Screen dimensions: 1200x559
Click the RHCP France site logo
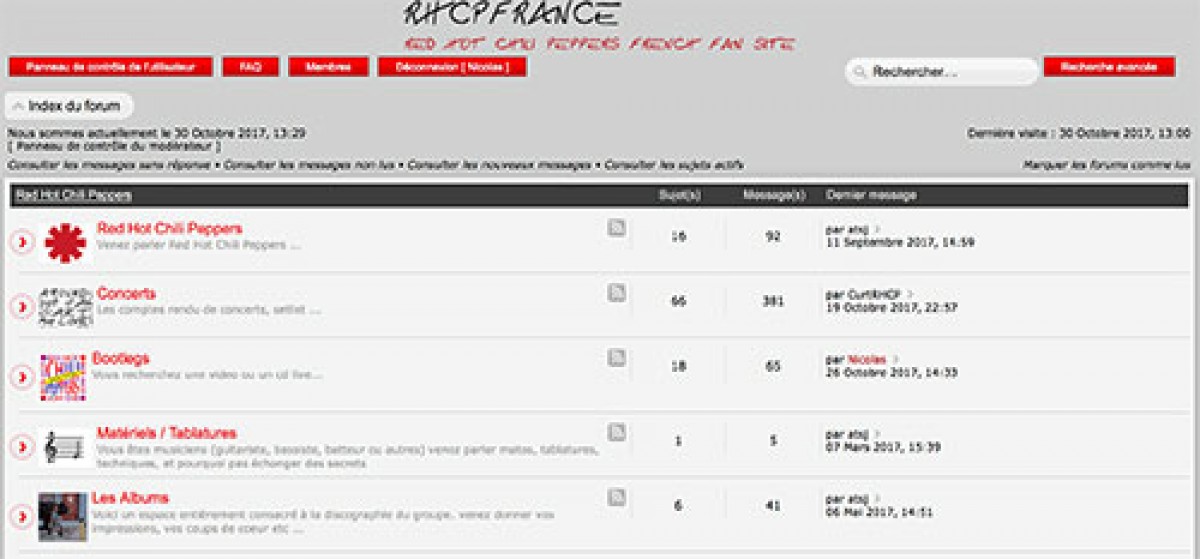tap(511, 14)
